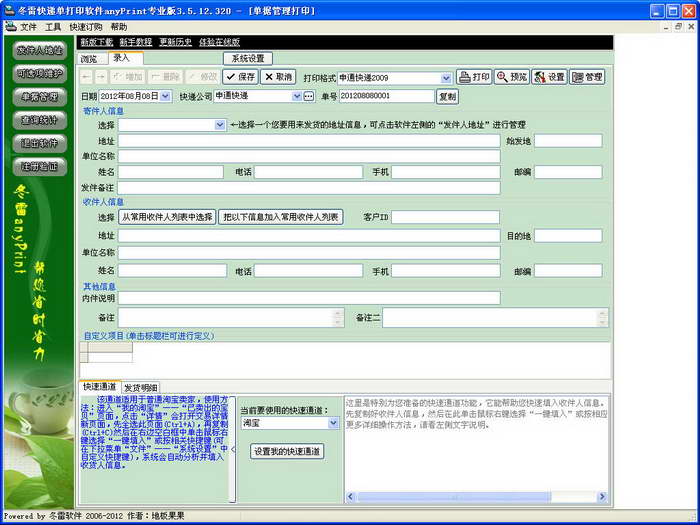Select the 快速通道 bottom tab
The width and height of the screenshot is (700, 525).
[100, 386]
